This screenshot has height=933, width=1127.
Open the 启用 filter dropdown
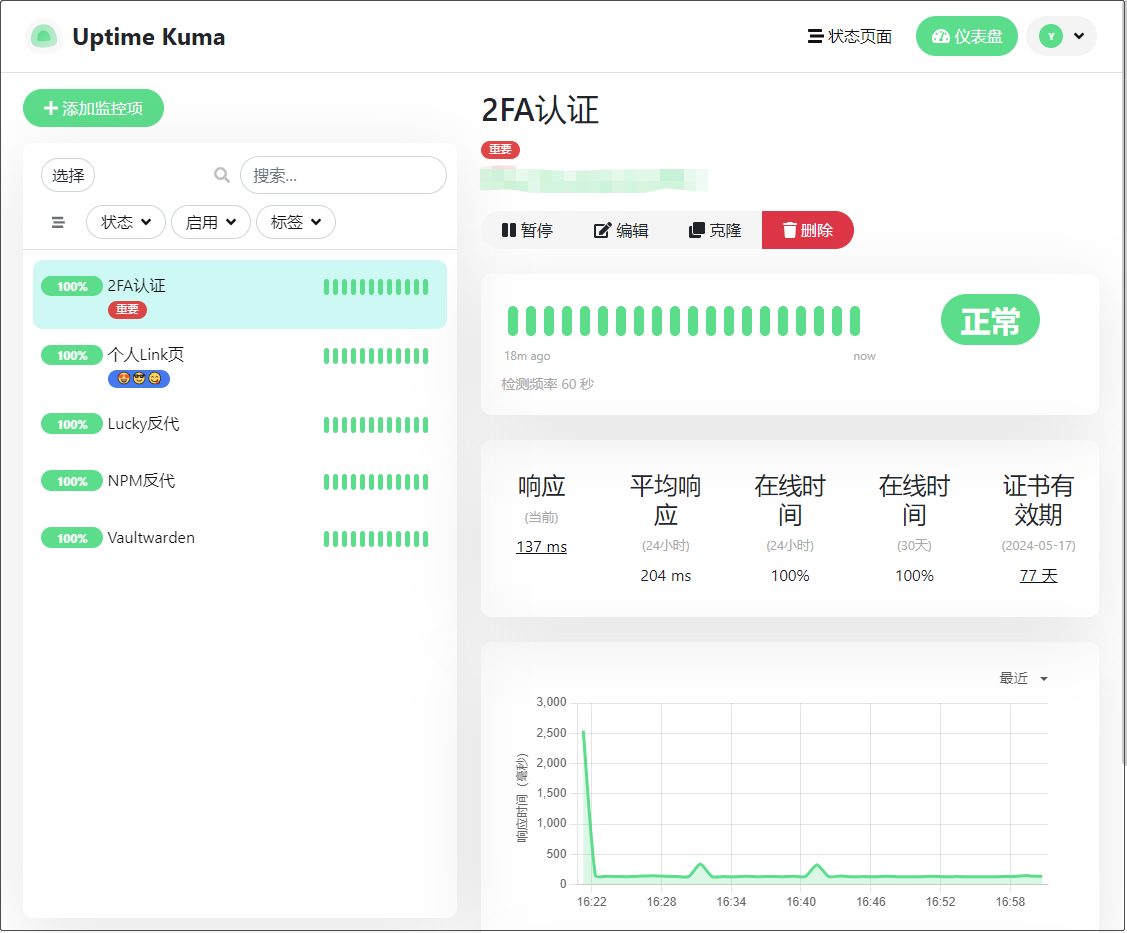[211, 222]
